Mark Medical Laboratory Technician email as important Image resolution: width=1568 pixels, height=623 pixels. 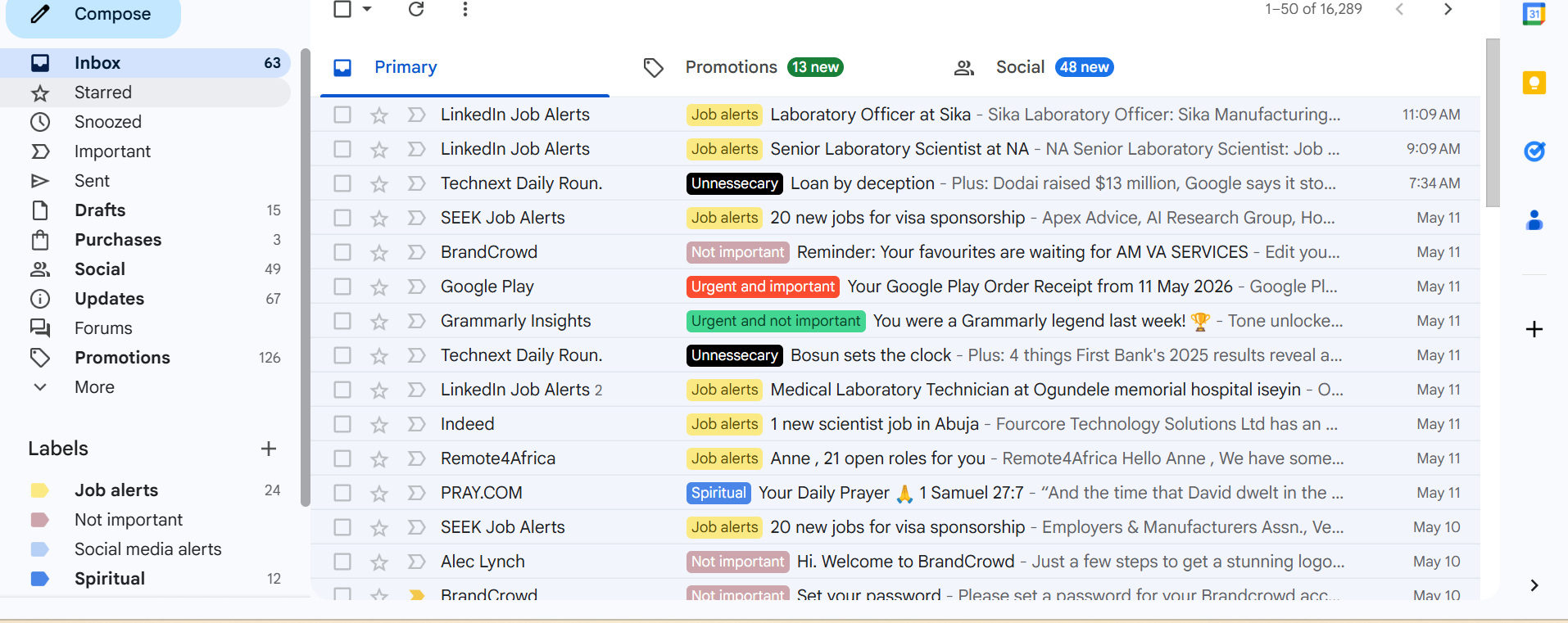coord(416,390)
